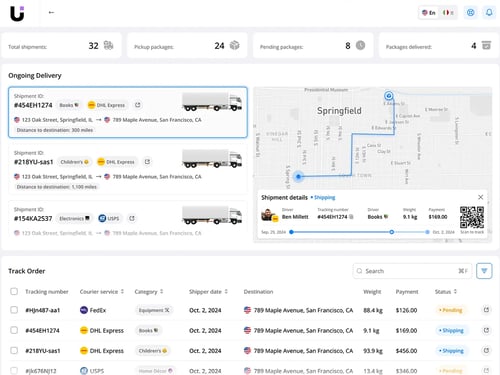Click the progress slider end point Oct 2
Screen dimensions: 500x375
[427, 232]
